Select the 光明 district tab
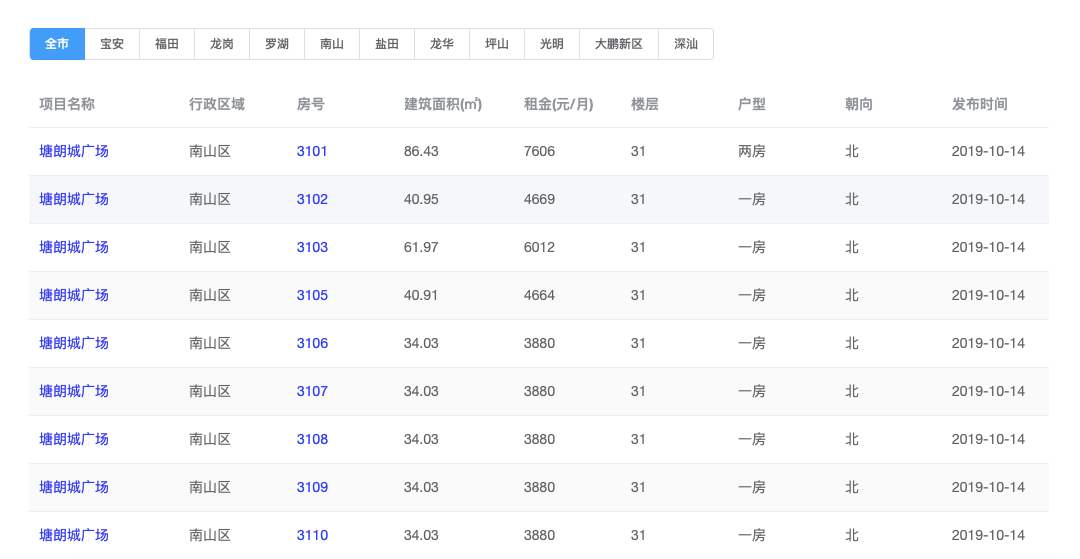Screen dimensions: 1080x559 [x=552, y=44]
